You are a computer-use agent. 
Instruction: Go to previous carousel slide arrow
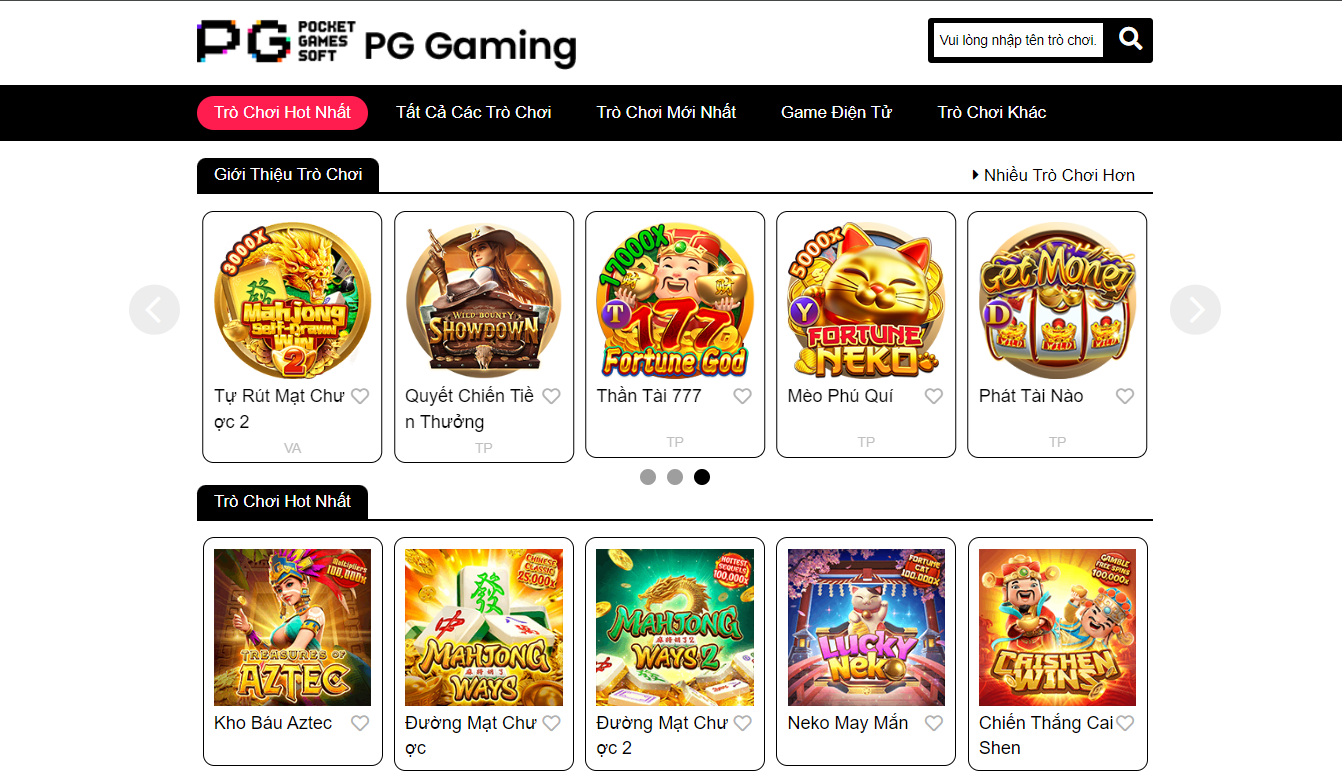point(155,310)
